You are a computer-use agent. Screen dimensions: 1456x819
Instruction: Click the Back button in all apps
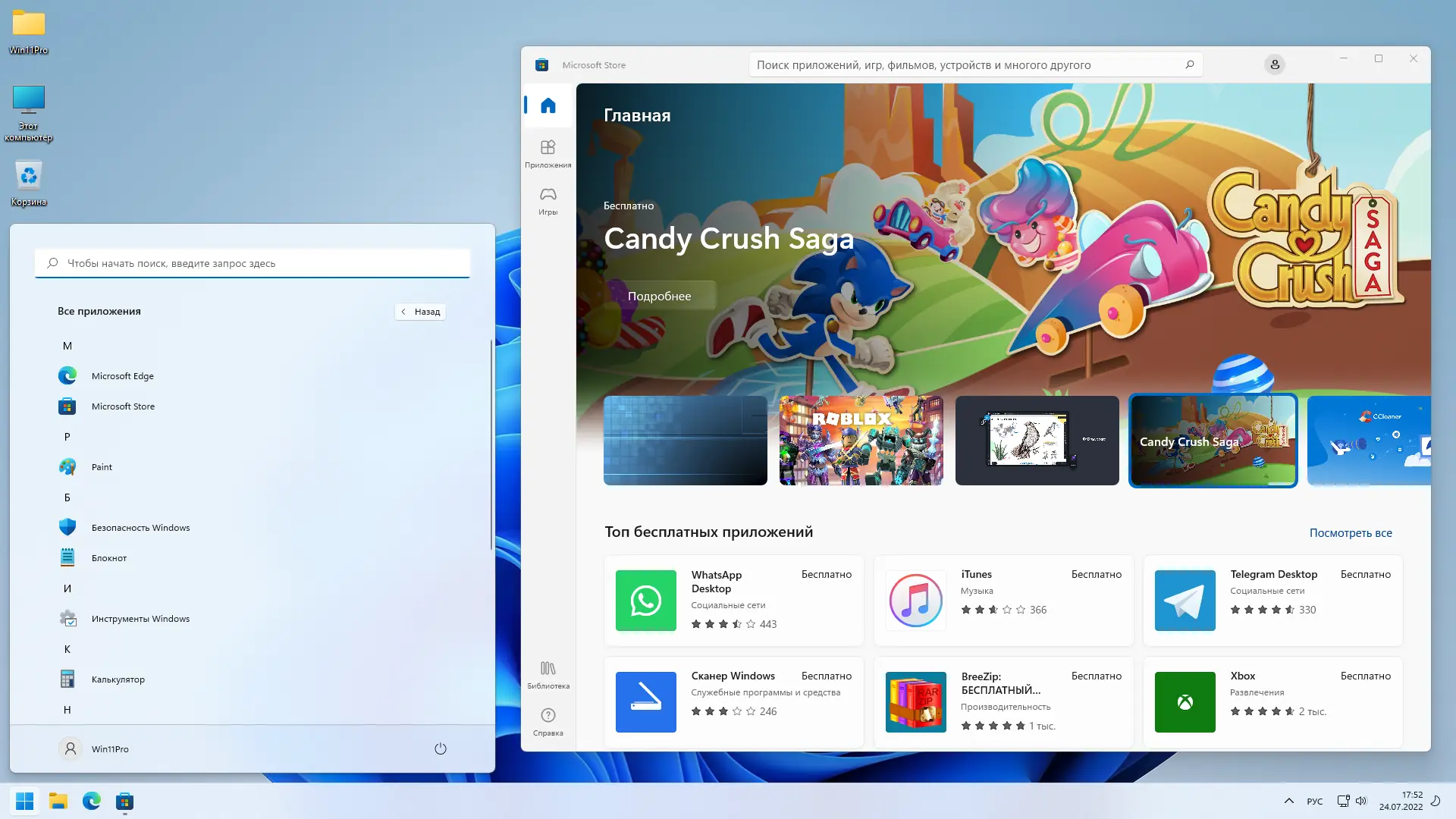420,312
